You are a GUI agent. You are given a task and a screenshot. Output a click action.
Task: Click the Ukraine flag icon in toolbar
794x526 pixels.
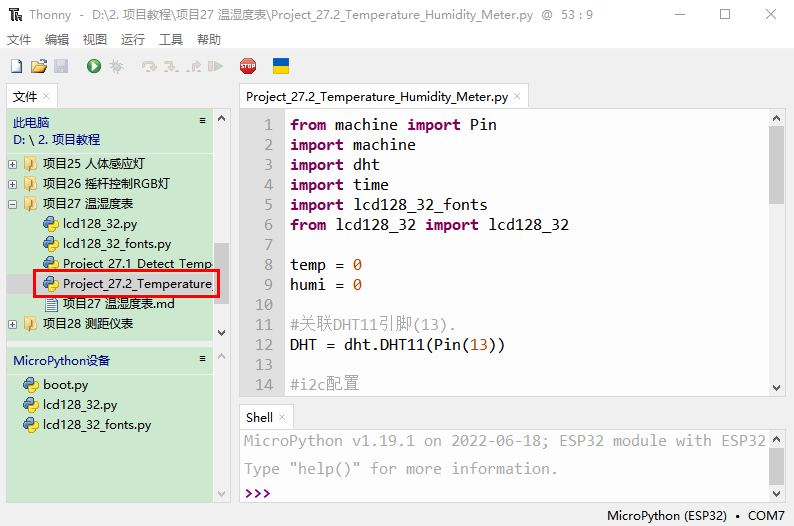[x=281, y=66]
